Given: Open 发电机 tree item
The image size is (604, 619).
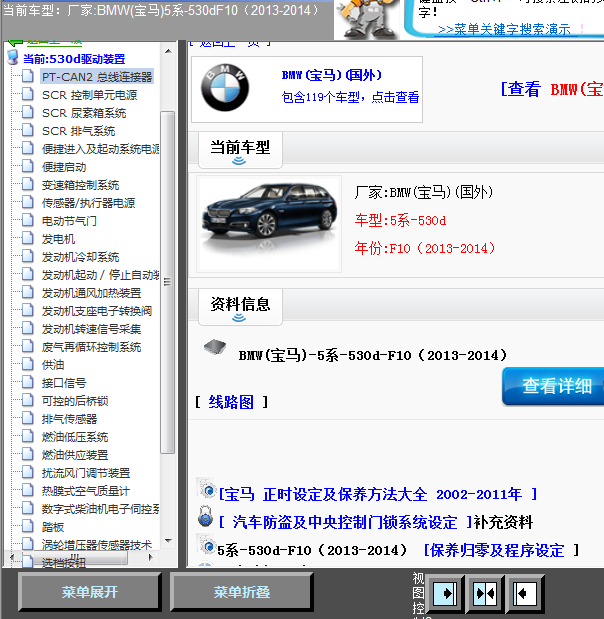Looking at the screenshot, I should pyautogui.click(x=58, y=239).
